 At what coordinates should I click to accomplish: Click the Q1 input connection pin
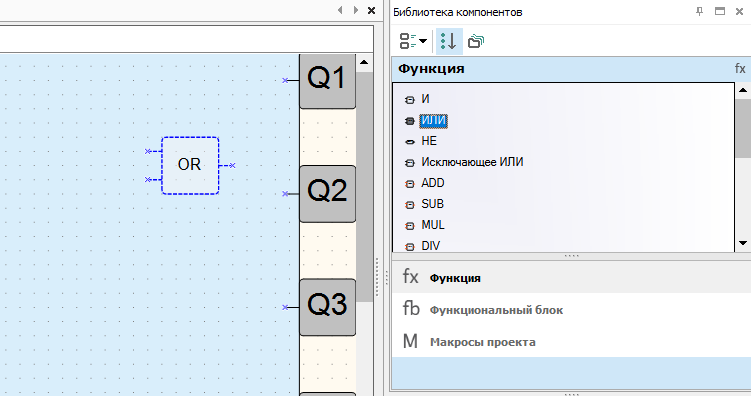(285, 80)
